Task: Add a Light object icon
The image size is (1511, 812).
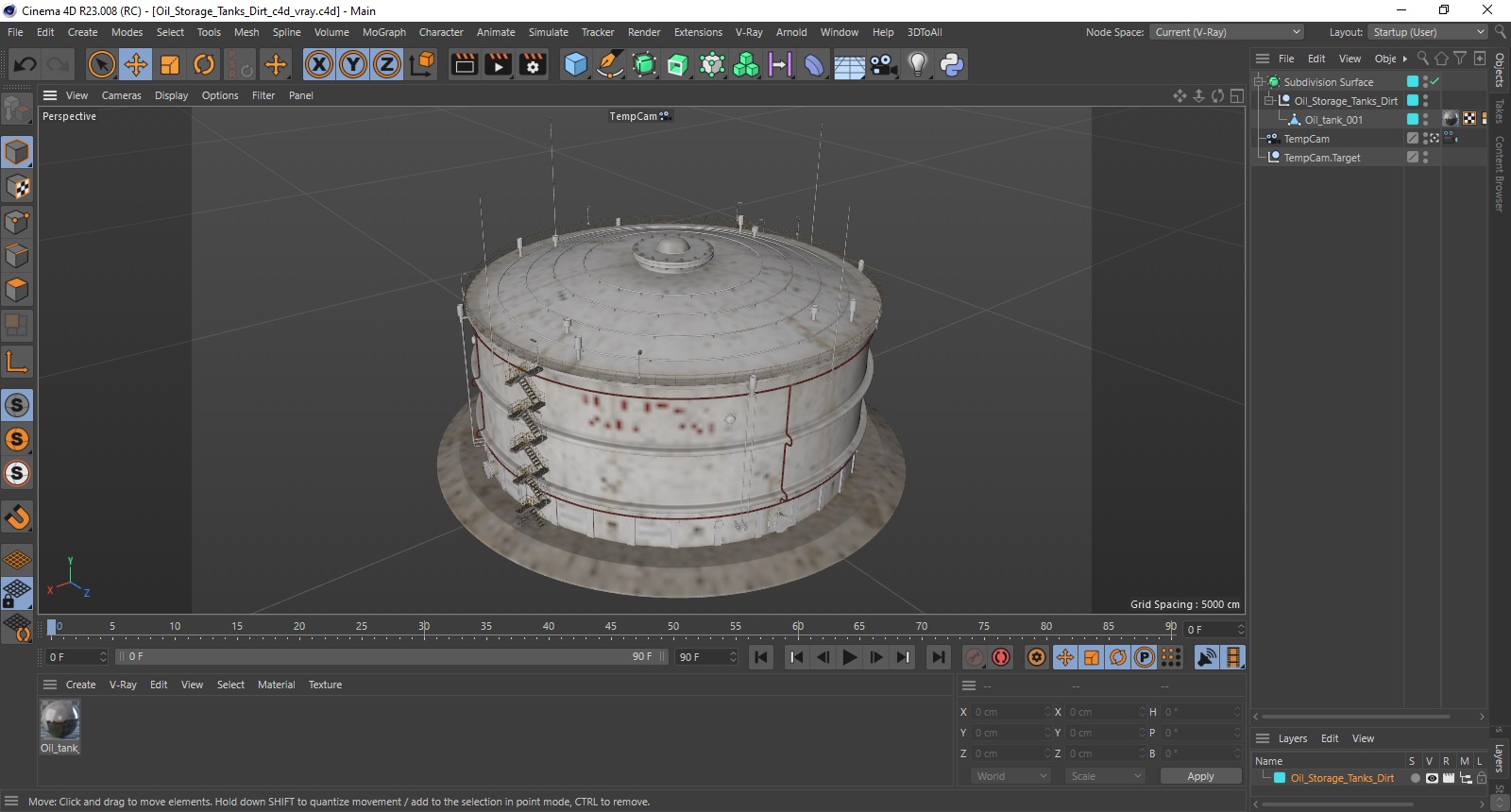Action: (917, 64)
